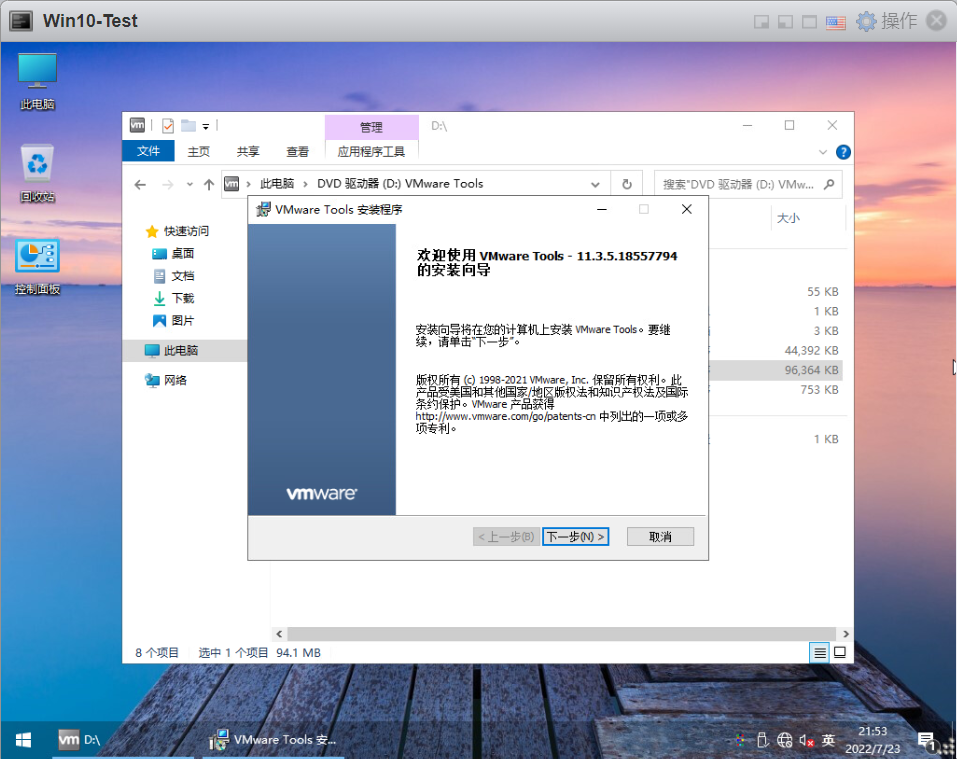
Task: Open the Customize Quick Access Toolbar dropdown
Action: click(x=206, y=127)
